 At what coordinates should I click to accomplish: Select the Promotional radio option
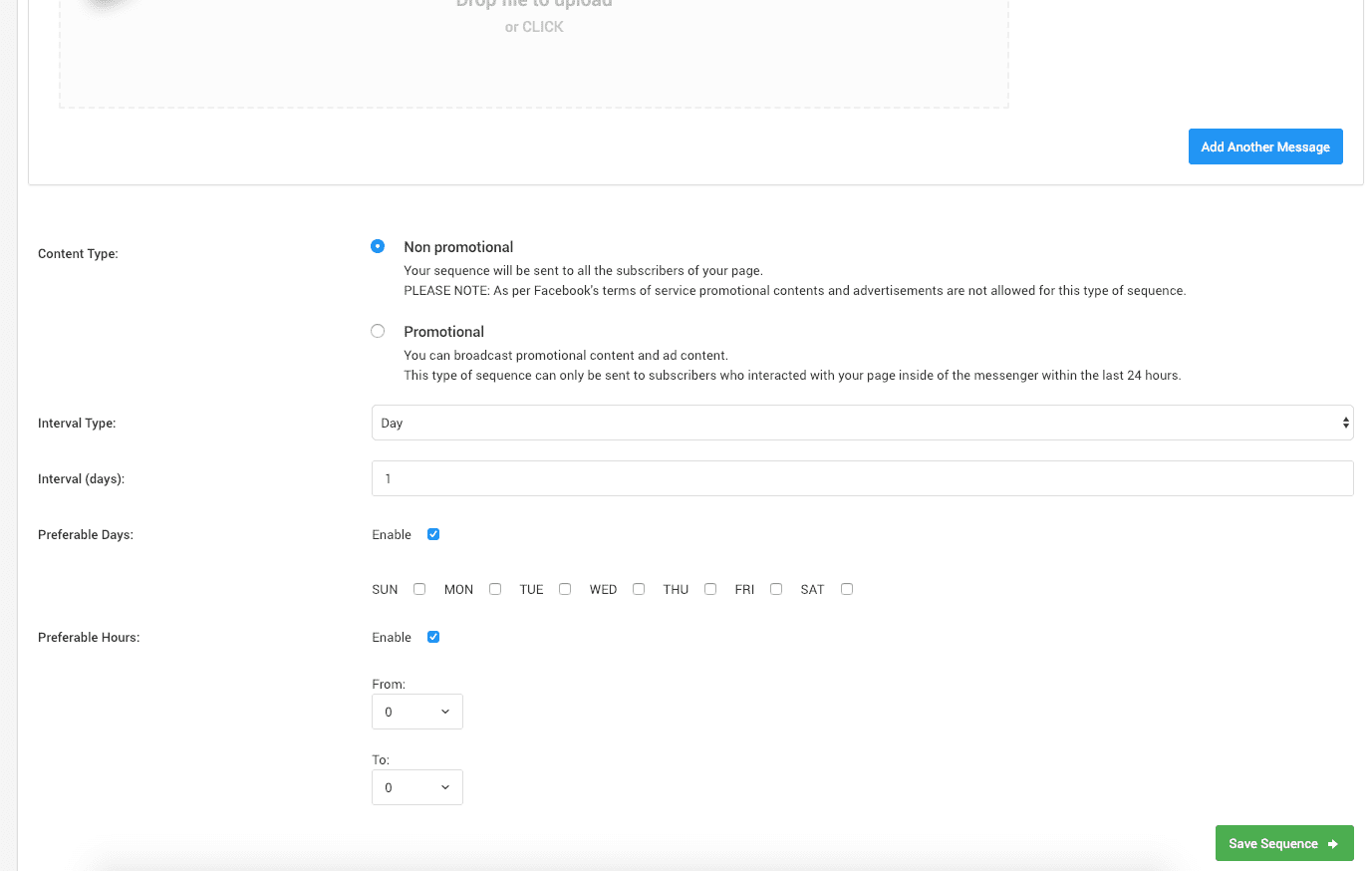point(378,331)
